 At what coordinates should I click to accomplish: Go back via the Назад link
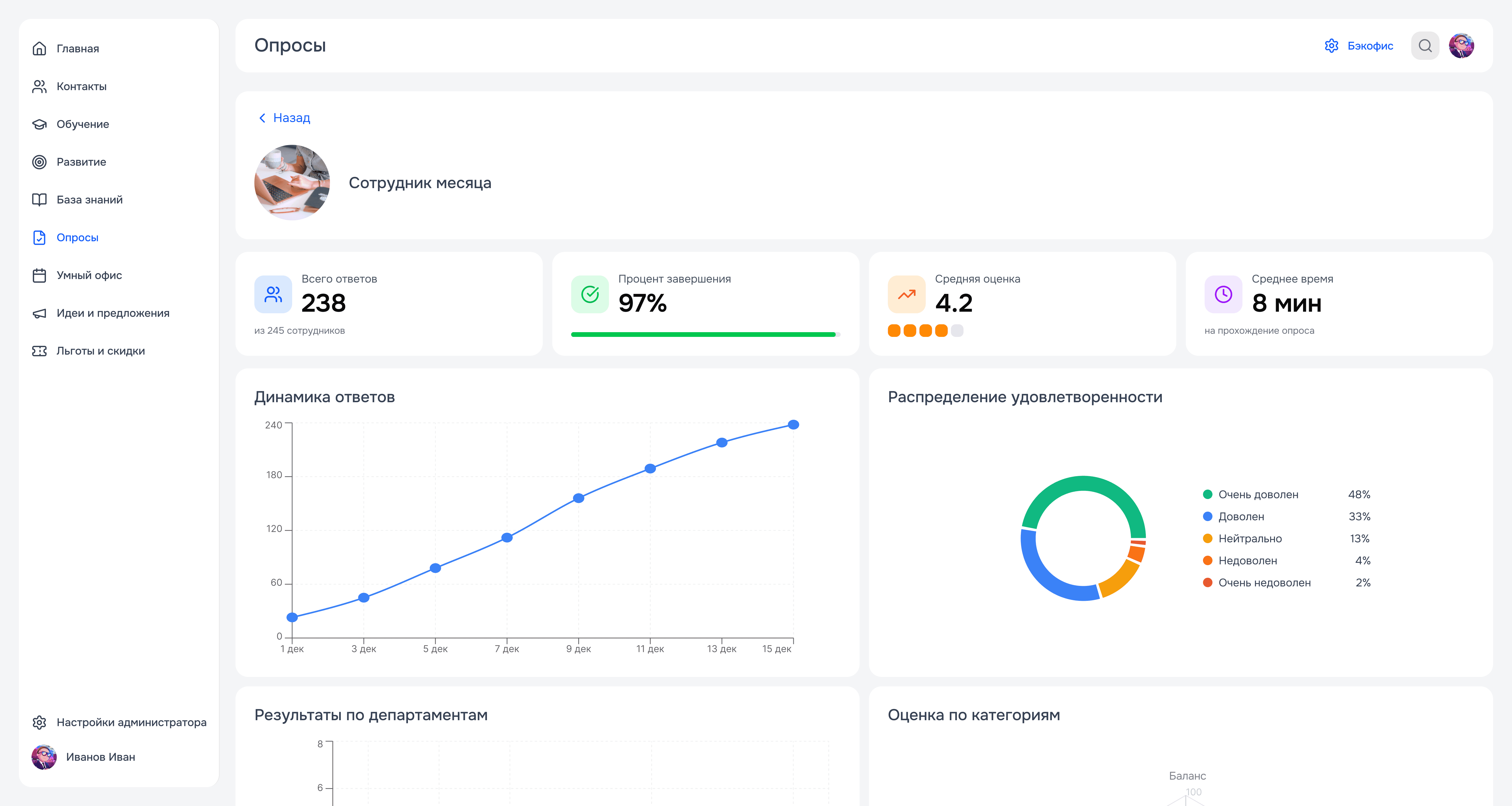(x=291, y=118)
